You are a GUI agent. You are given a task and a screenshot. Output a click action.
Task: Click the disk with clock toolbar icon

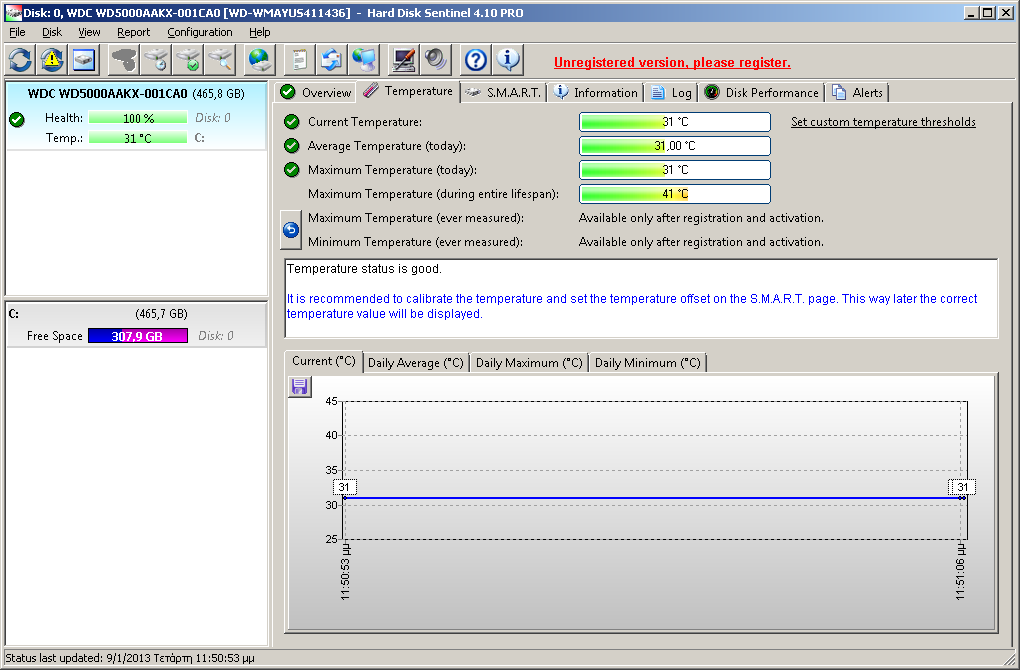pos(156,60)
